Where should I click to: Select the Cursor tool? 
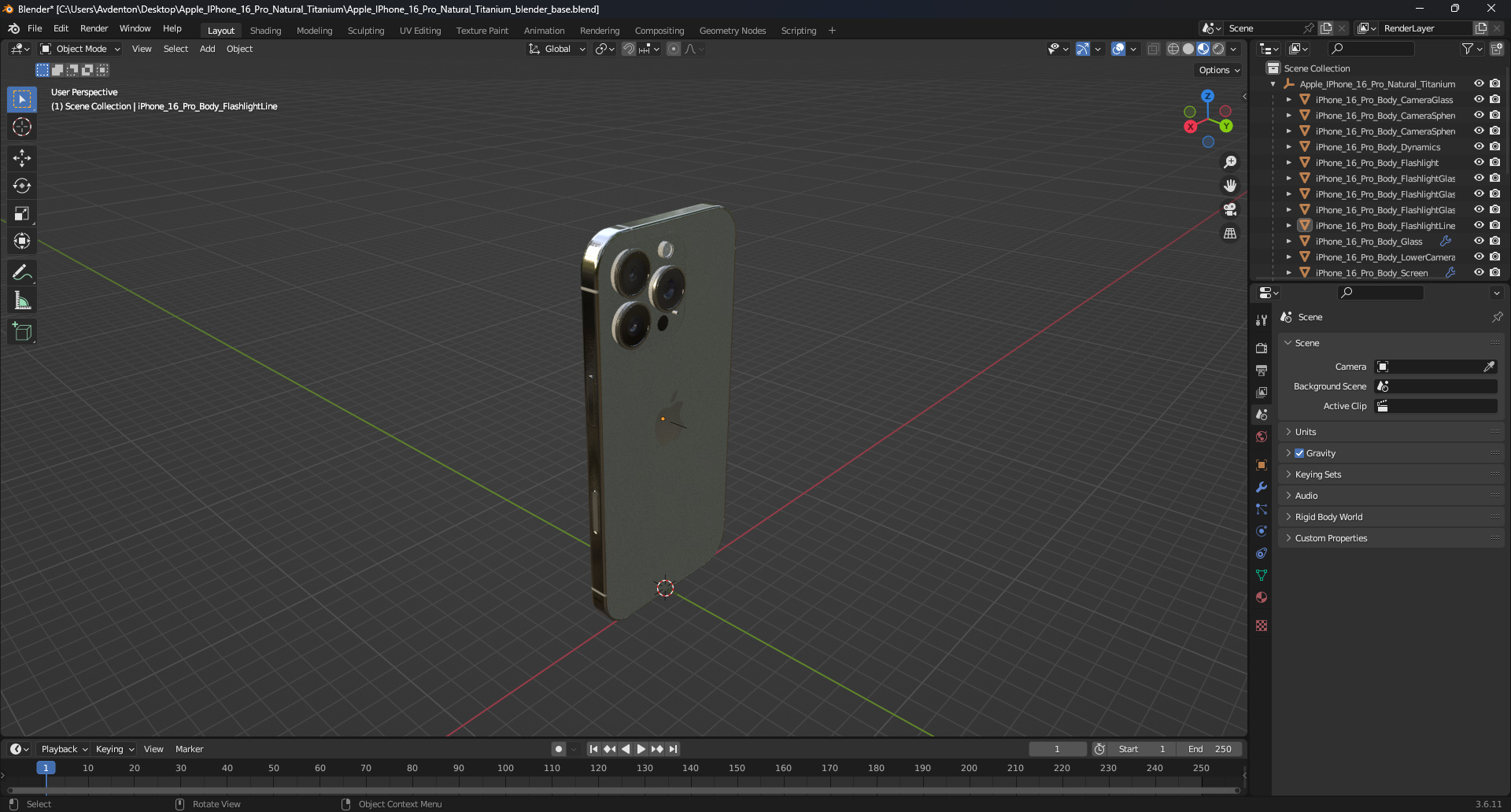22,127
